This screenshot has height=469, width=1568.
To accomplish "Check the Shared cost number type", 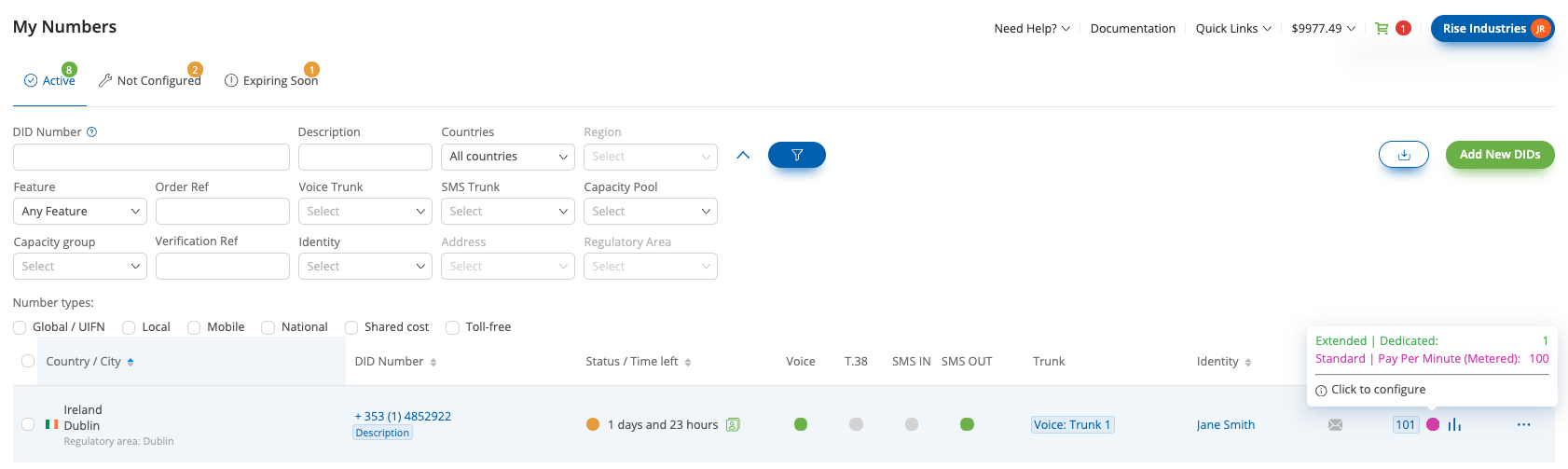I will coord(351,327).
